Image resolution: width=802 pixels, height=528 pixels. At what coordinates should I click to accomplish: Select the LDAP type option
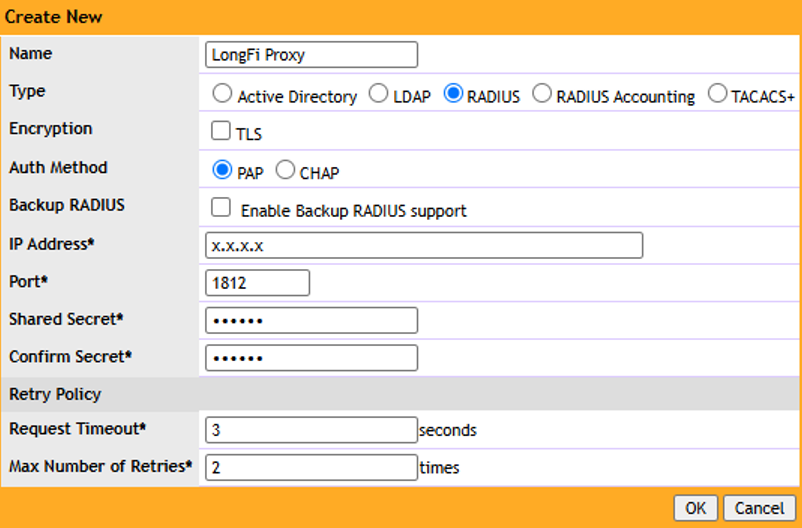pyautogui.click(x=378, y=94)
